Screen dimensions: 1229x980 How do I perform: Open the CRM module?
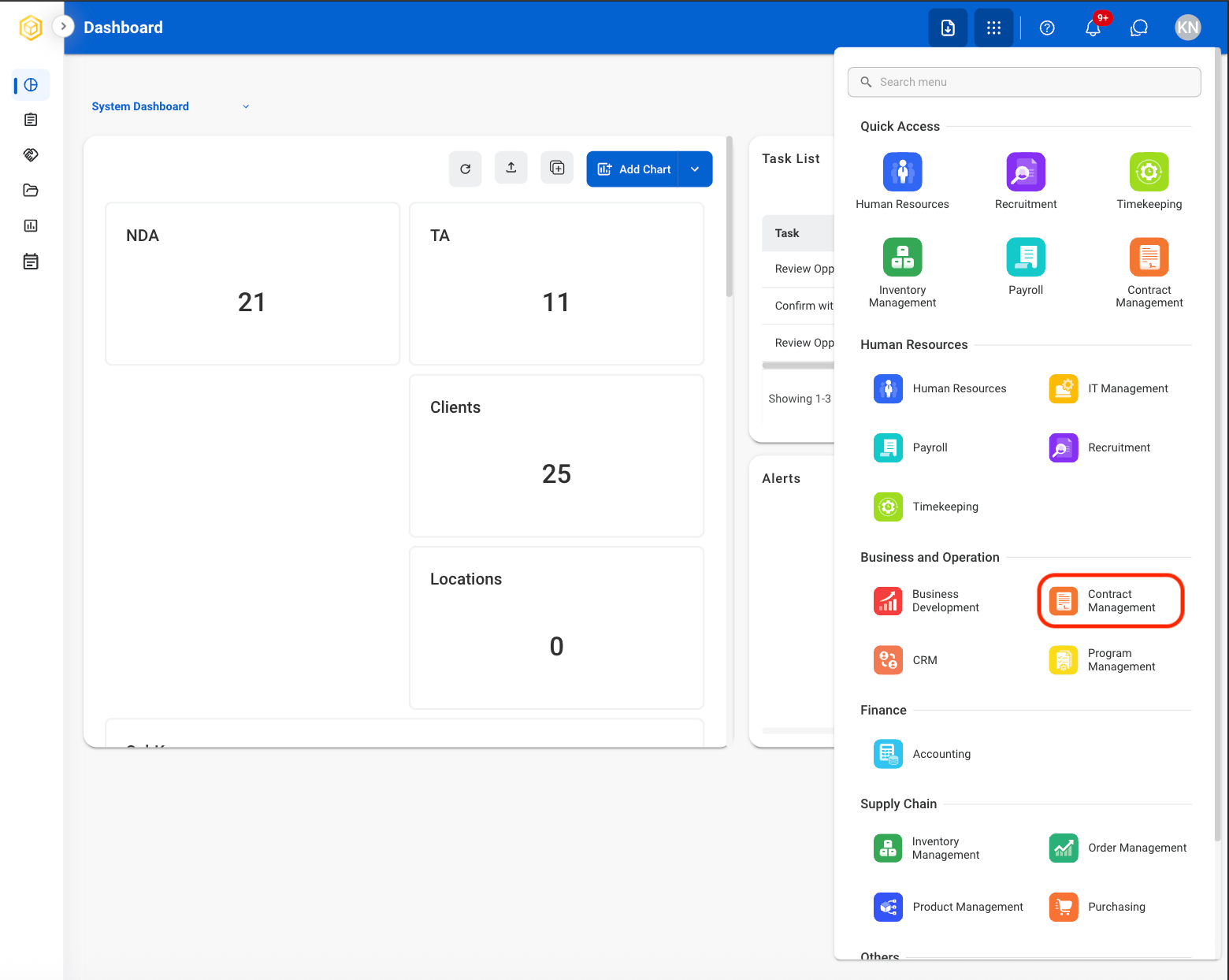906,660
